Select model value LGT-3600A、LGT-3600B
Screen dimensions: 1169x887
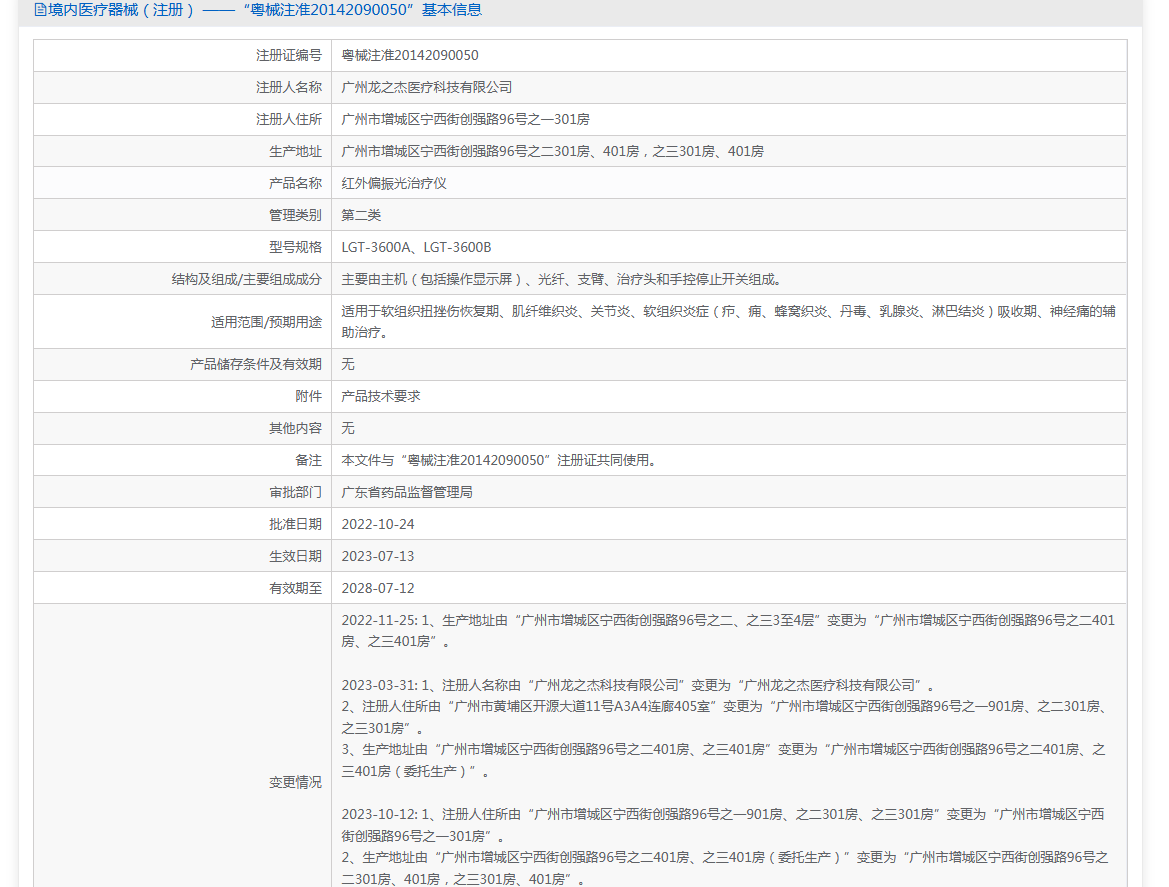416,247
